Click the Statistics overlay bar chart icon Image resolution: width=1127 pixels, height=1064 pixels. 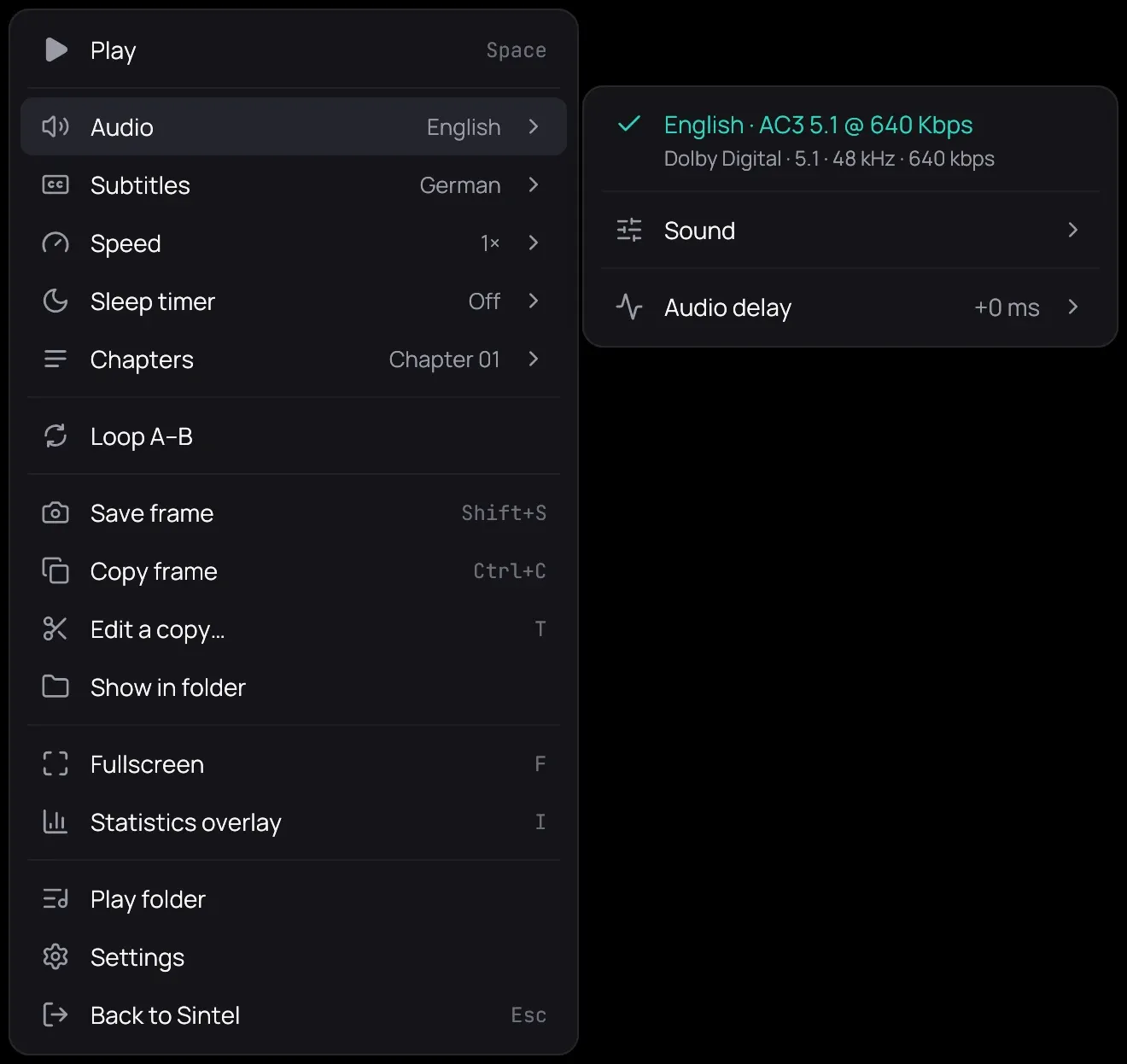pos(55,821)
